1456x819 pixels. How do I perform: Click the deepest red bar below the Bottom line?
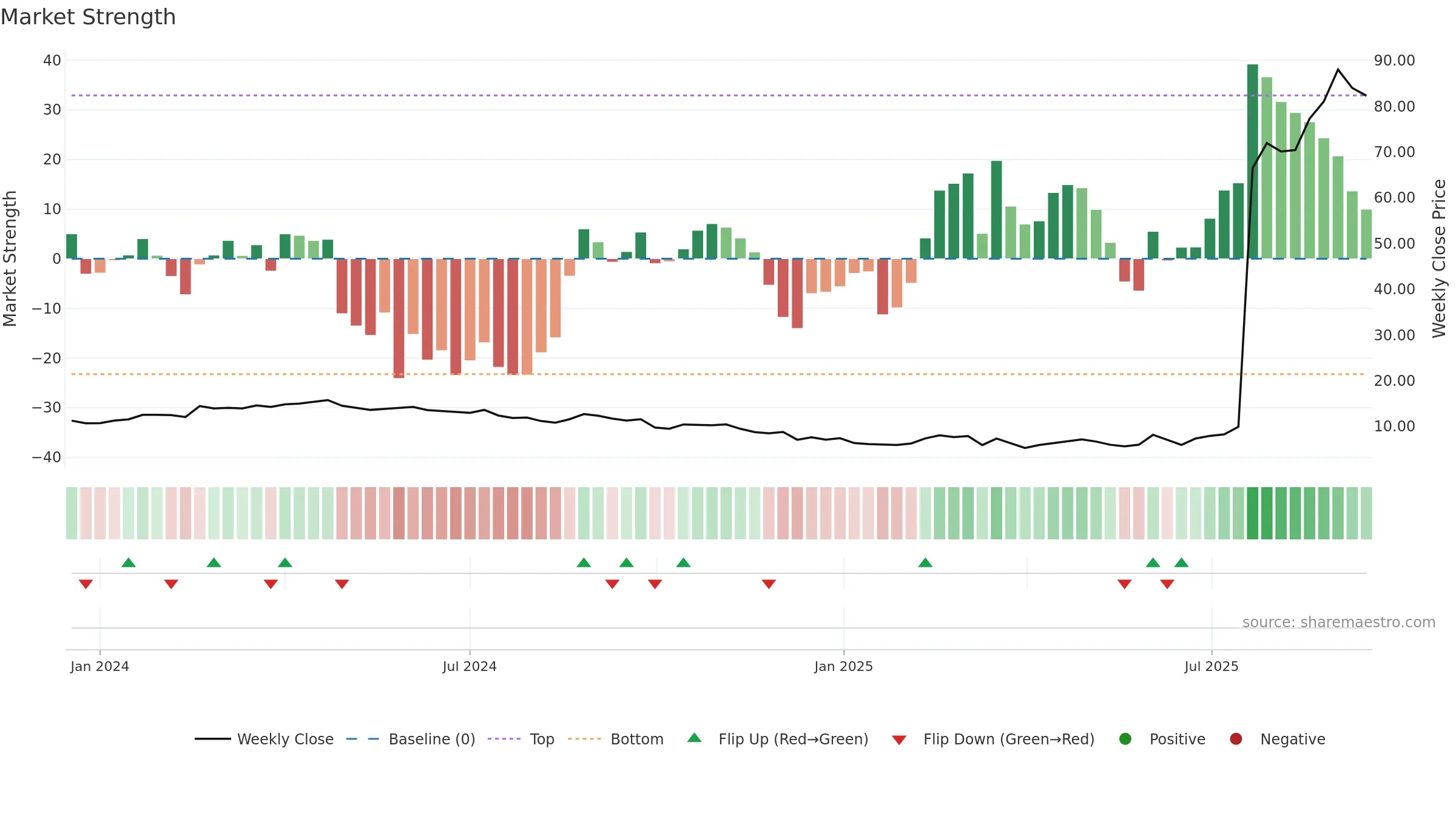coord(399,318)
